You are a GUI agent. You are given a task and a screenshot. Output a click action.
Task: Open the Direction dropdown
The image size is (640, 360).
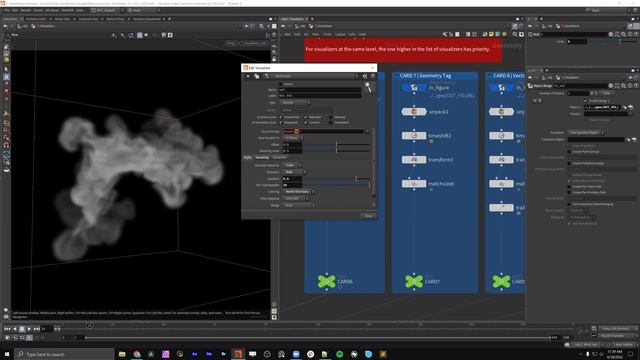pos(294,172)
